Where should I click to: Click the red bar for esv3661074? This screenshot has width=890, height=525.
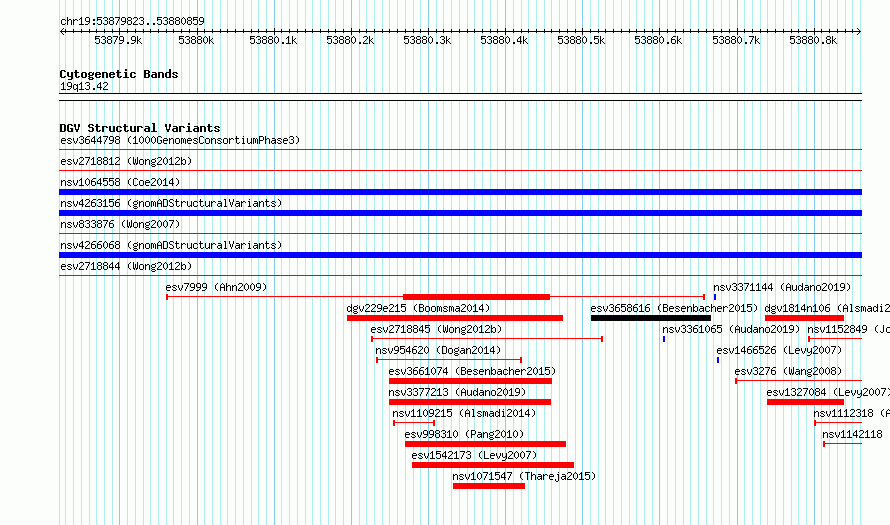[x=471, y=381]
